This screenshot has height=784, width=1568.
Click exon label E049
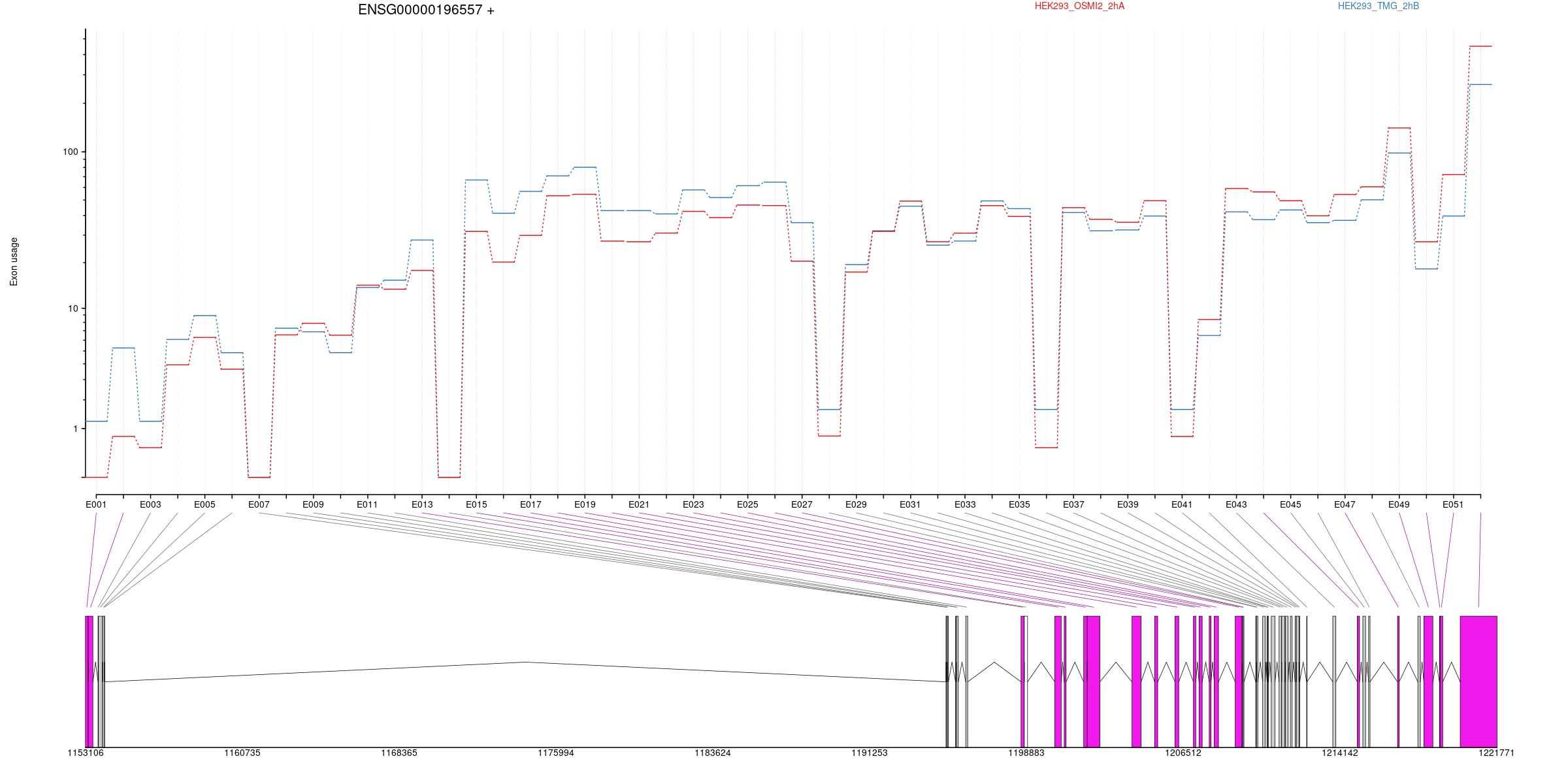coord(1399,504)
